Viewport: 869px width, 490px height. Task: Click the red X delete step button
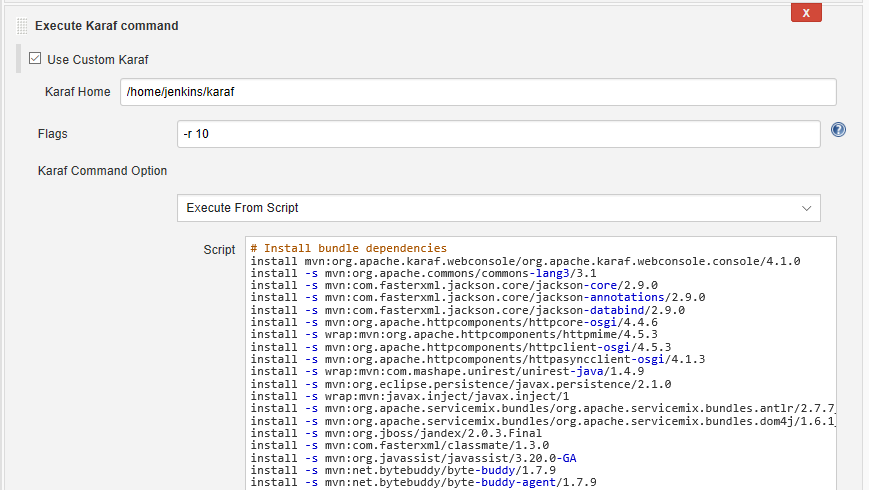click(806, 13)
